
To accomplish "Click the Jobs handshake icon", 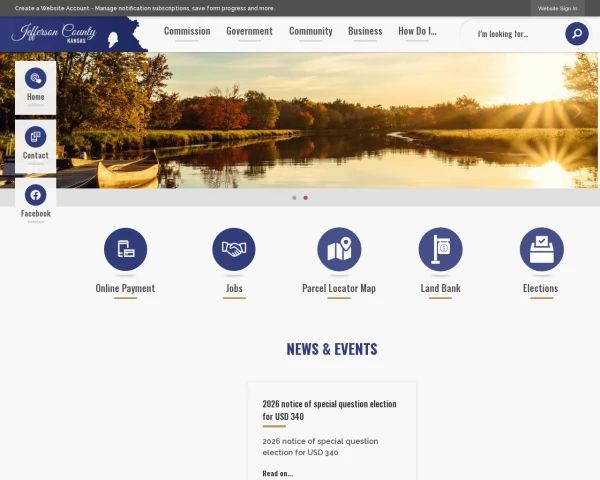I will tap(234, 249).
